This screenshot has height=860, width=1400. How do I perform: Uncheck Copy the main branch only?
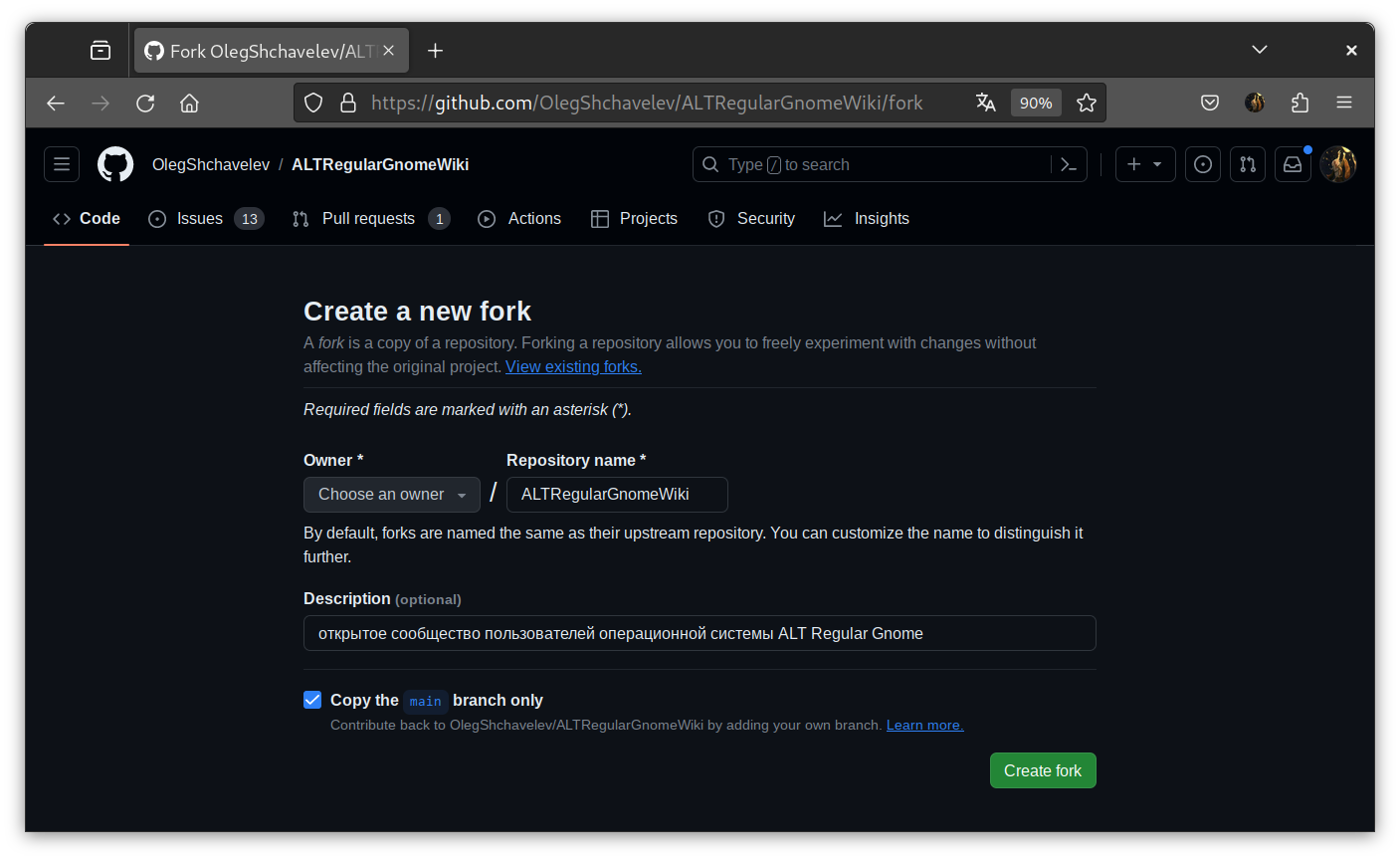[312, 700]
